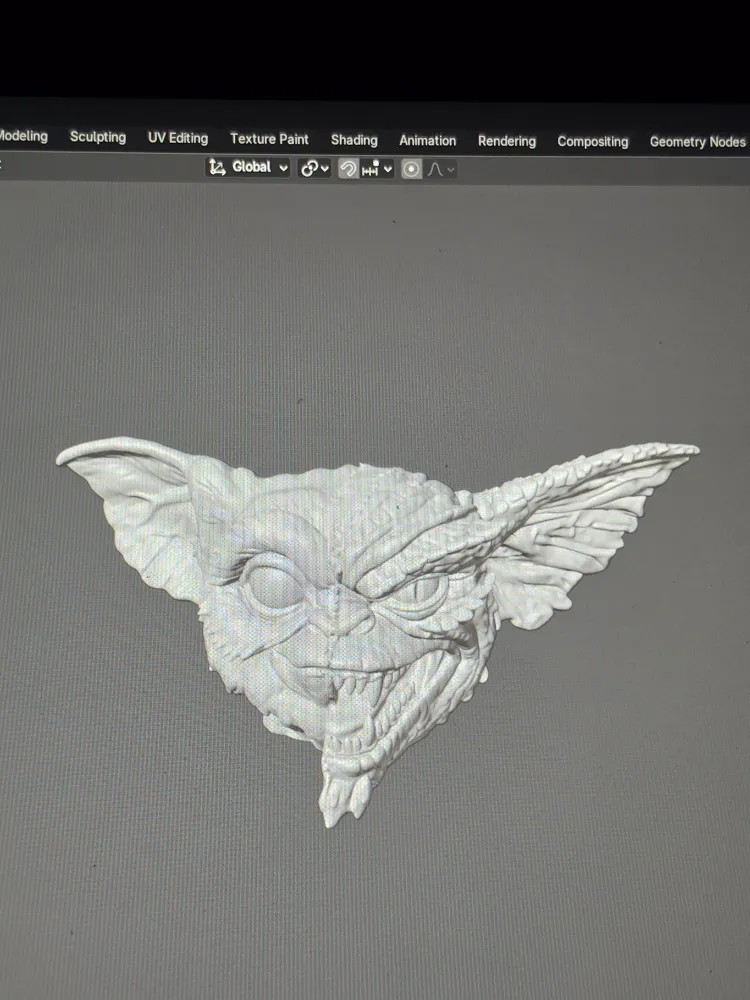Select the Shading workspace tab

[x=354, y=140]
